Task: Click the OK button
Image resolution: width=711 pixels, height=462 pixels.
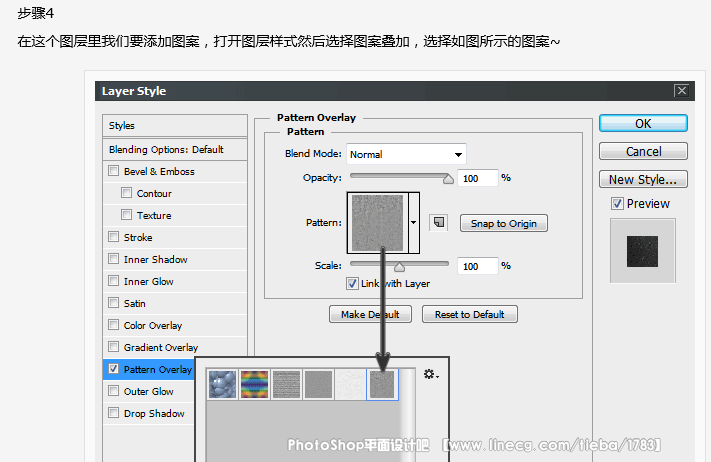Action: pos(643,124)
